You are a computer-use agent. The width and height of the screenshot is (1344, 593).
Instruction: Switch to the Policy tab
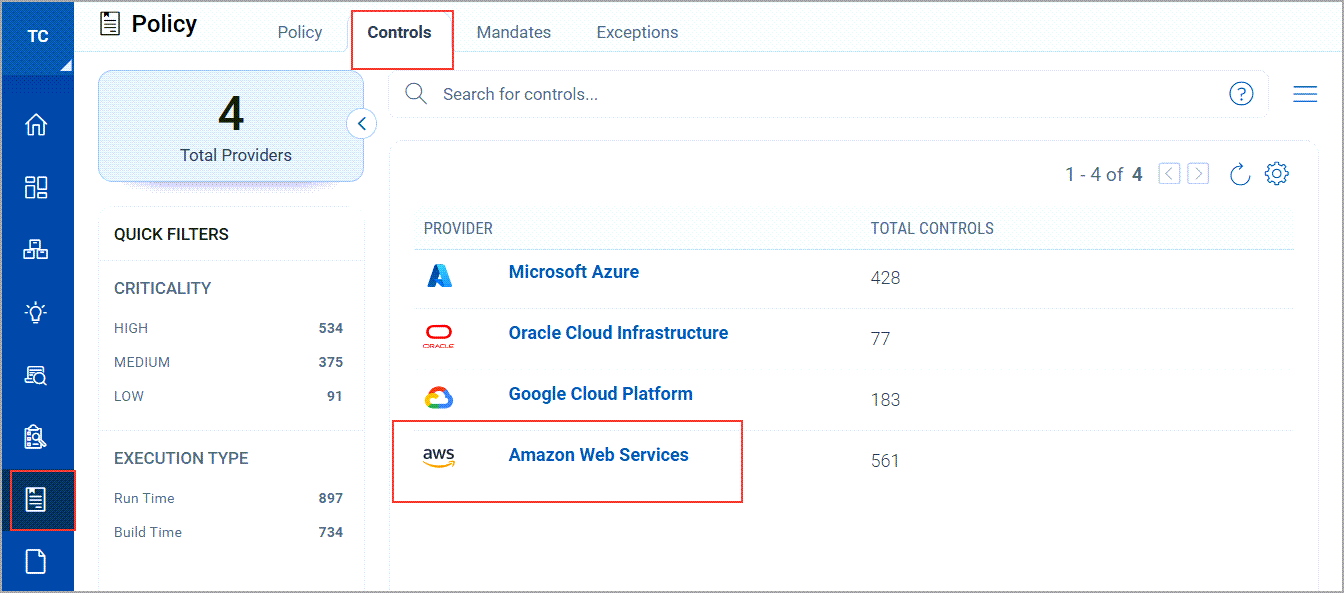300,32
